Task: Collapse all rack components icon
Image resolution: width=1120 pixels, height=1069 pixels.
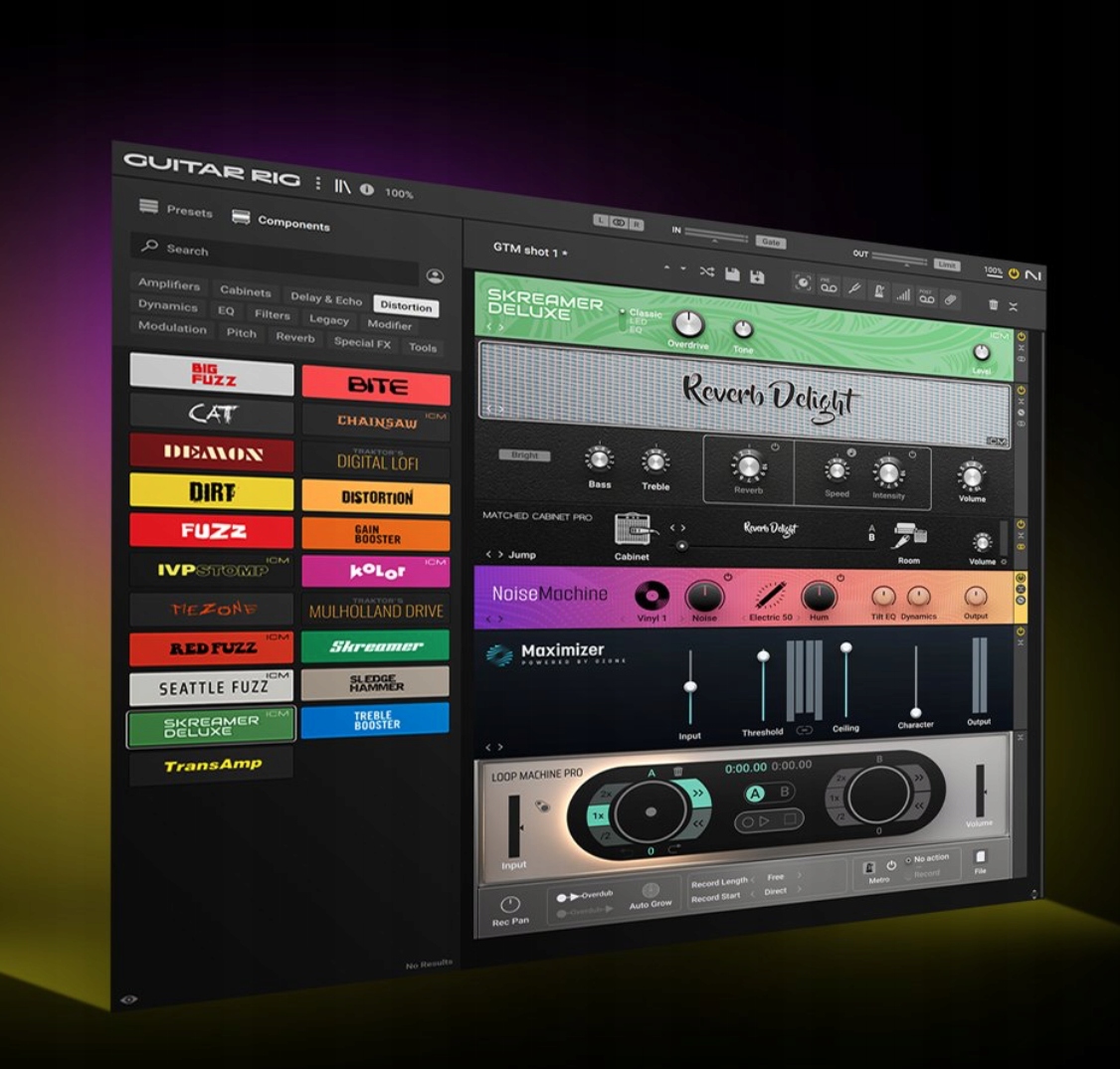Action: tap(1013, 306)
